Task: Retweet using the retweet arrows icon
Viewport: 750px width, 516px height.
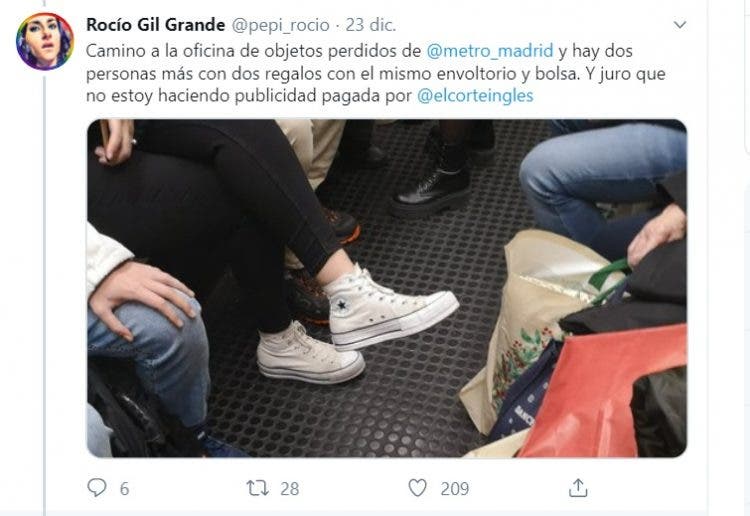Action: (x=257, y=488)
